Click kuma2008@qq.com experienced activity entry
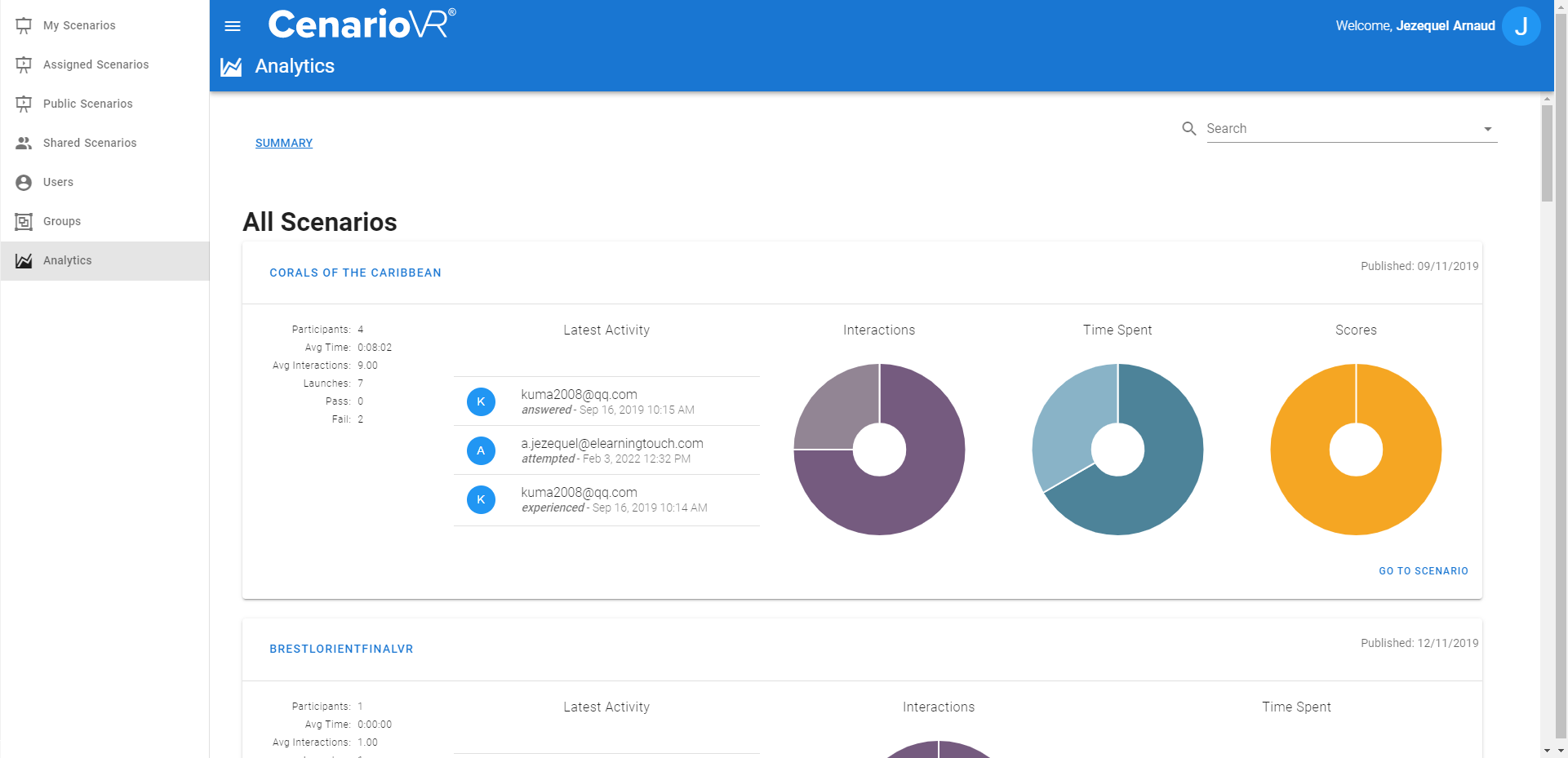This screenshot has width=1568, height=758. click(x=606, y=499)
